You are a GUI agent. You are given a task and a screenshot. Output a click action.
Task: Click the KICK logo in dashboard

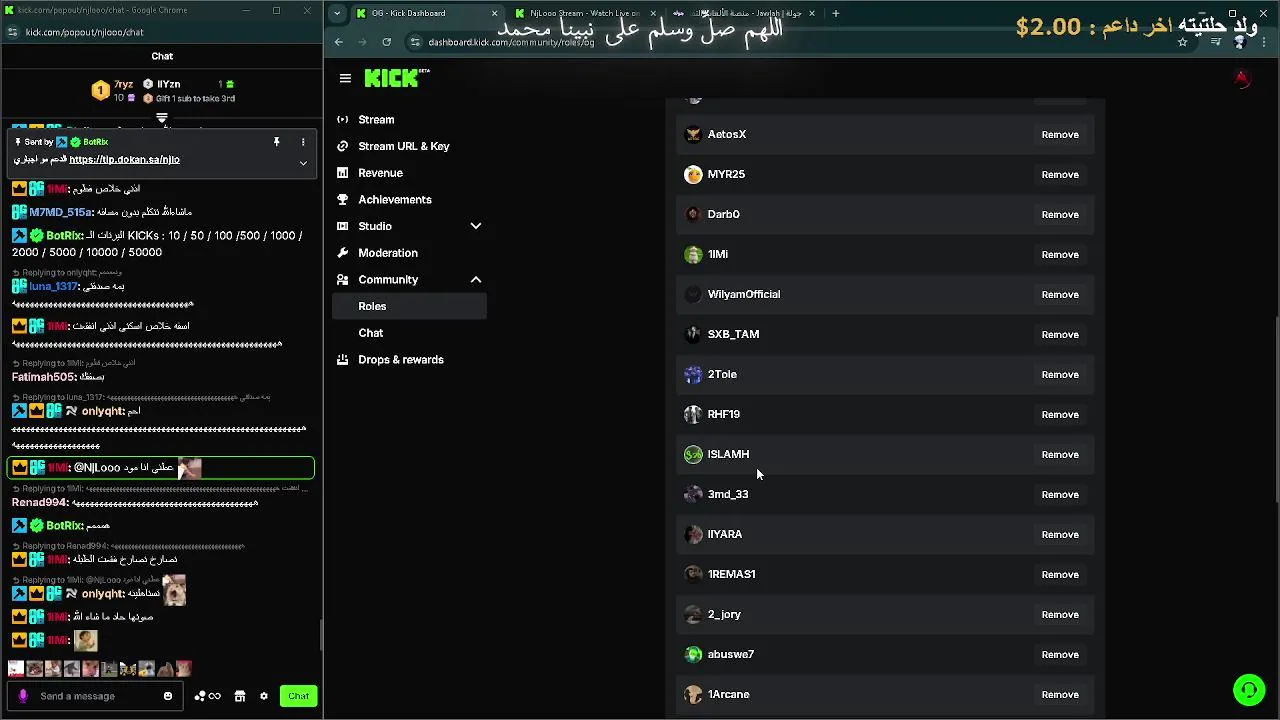click(397, 78)
